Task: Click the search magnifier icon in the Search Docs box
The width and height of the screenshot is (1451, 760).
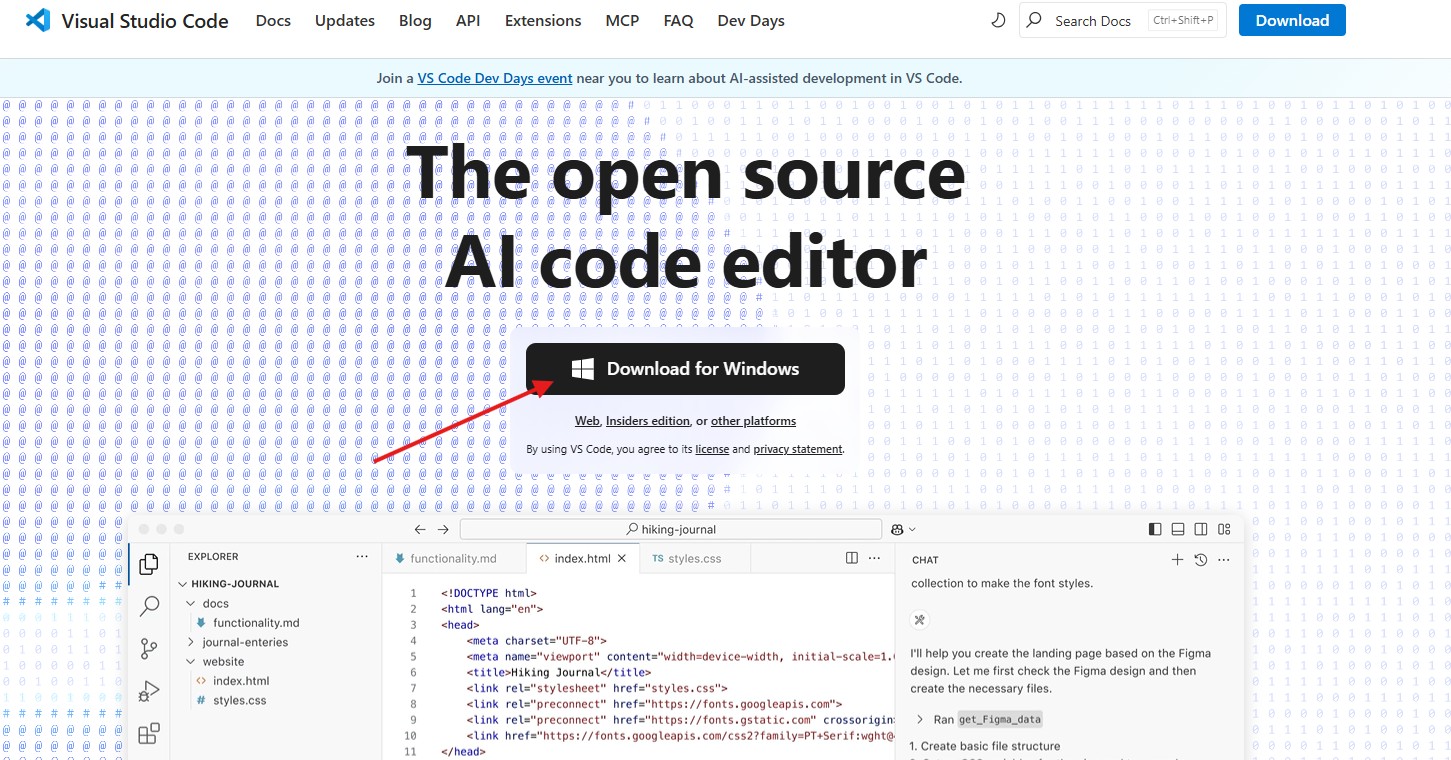Action: coord(1034,20)
